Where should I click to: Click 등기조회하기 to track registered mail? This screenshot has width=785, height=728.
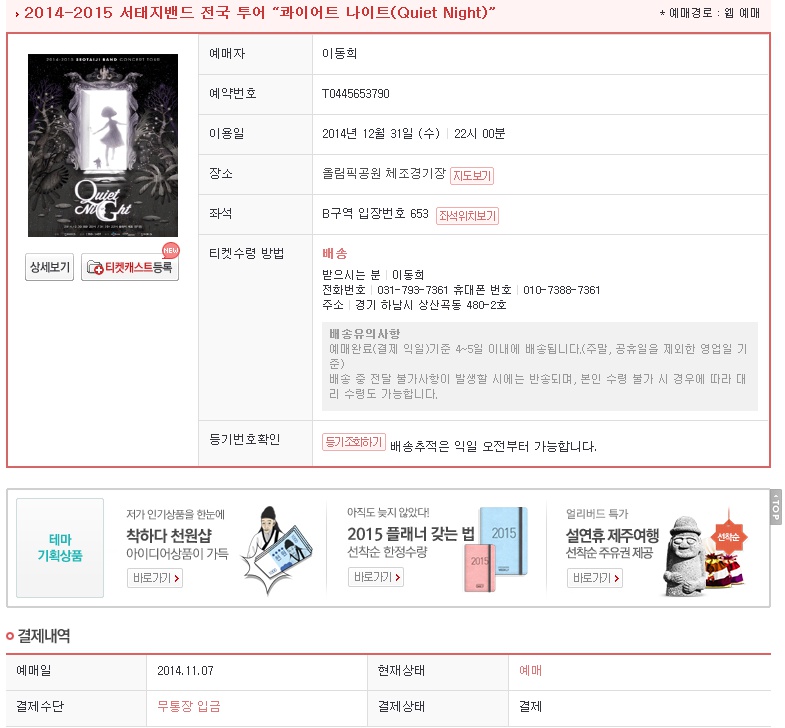click(x=353, y=442)
